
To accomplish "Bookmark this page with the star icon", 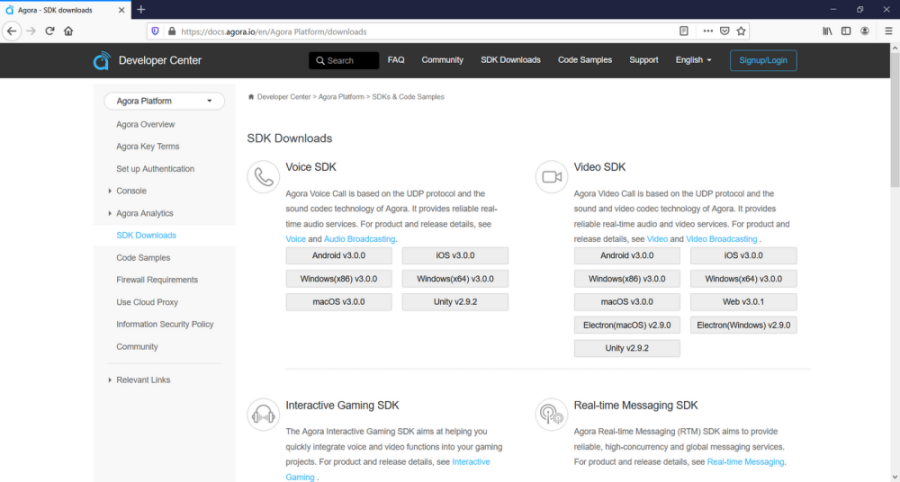I will click(x=741, y=31).
